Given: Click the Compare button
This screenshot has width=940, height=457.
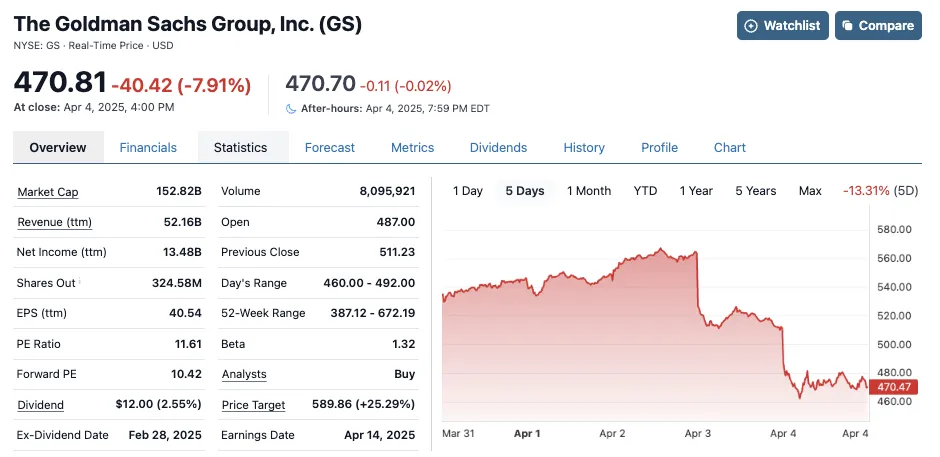Looking at the screenshot, I should click(x=877, y=25).
